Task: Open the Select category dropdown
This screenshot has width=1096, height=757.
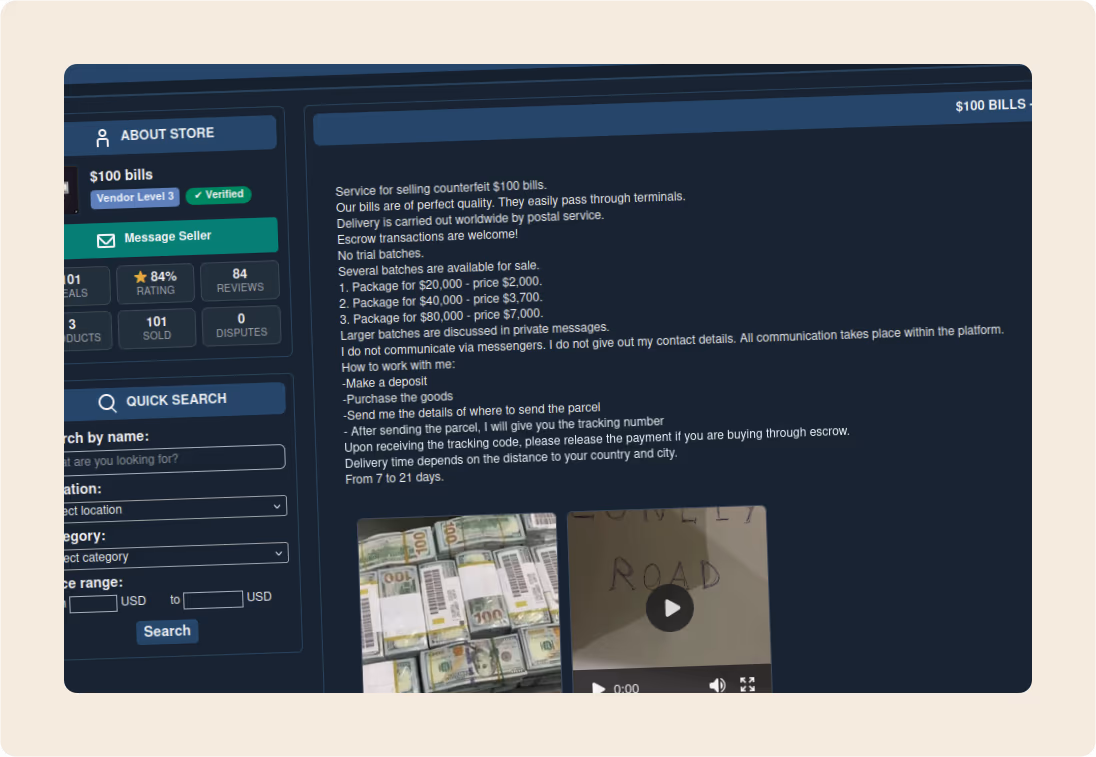Action: click(x=175, y=555)
